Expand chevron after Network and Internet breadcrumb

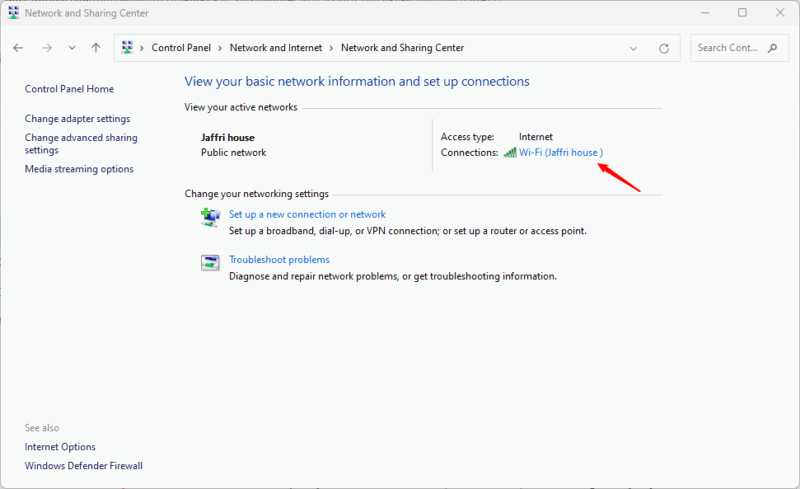coord(331,48)
